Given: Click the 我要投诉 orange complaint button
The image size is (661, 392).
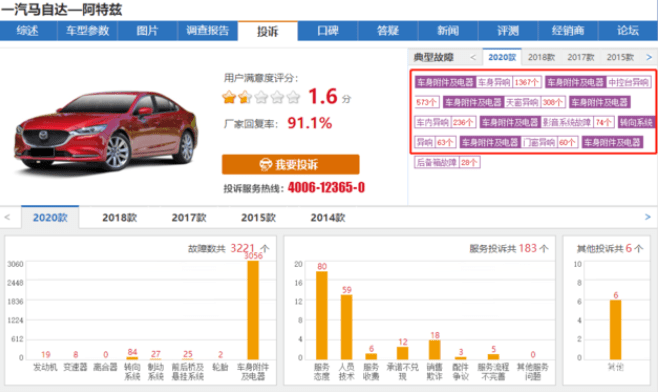Looking at the screenshot, I should pyautogui.click(x=290, y=164).
